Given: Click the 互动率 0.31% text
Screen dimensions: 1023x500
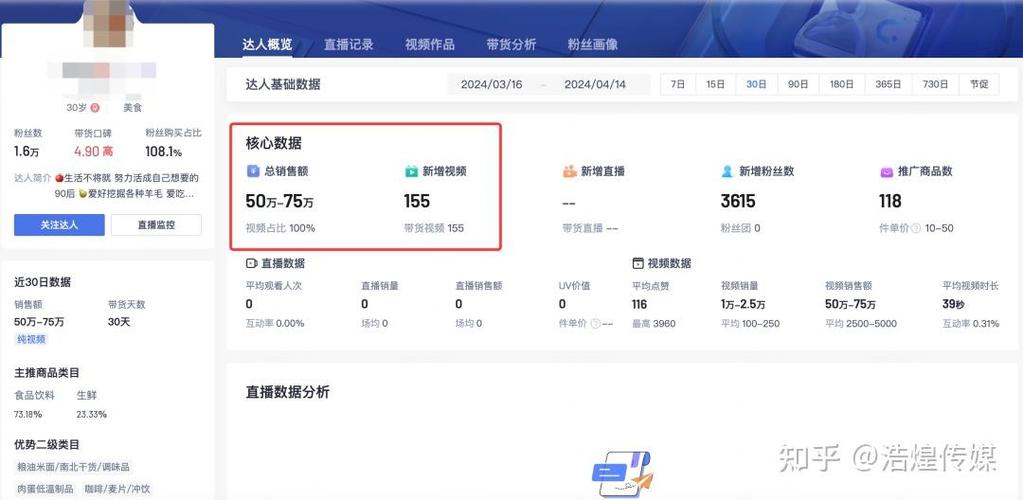Looking at the screenshot, I should [970, 324].
